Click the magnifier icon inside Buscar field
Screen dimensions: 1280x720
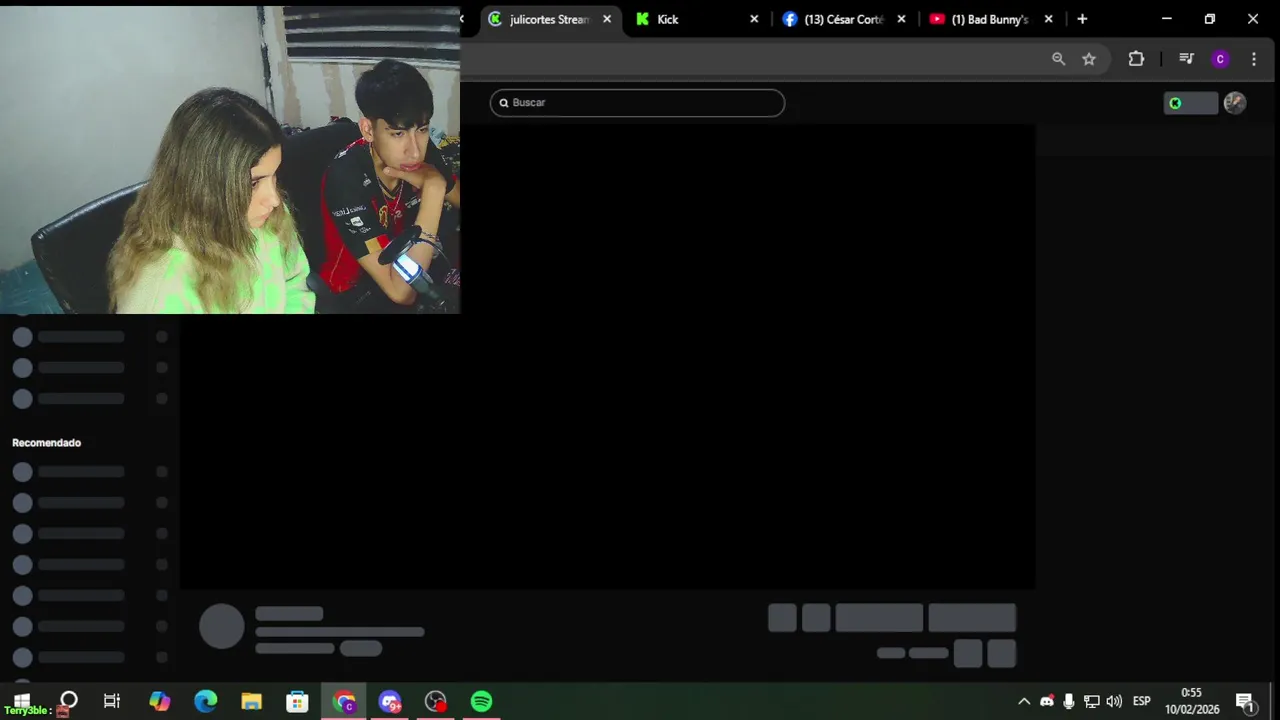(x=504, y=103)
